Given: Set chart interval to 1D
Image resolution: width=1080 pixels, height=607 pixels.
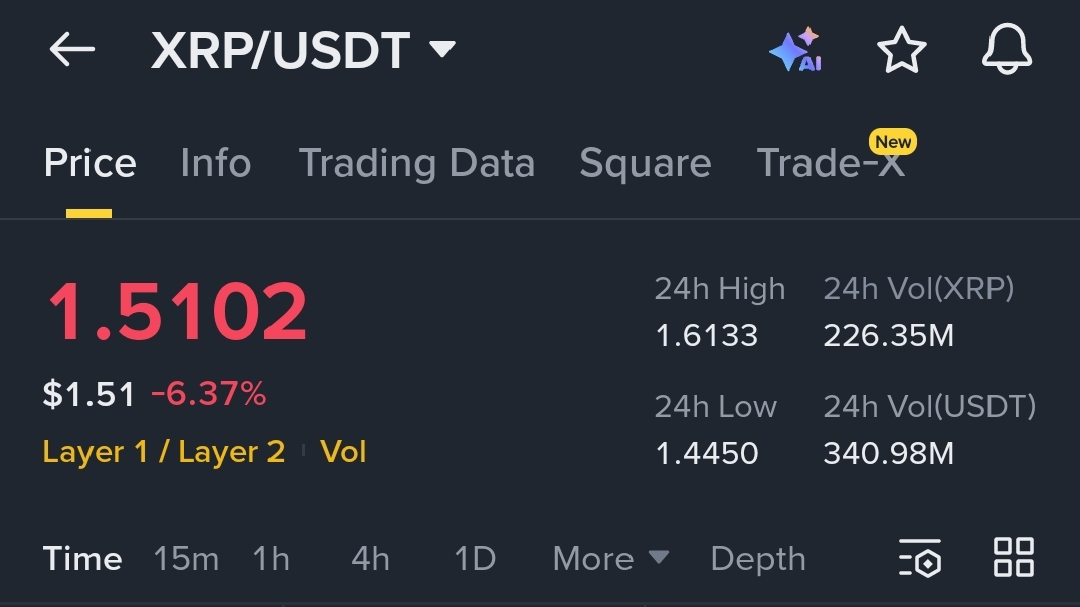Looking at the screenshot, I should (475, 558).
